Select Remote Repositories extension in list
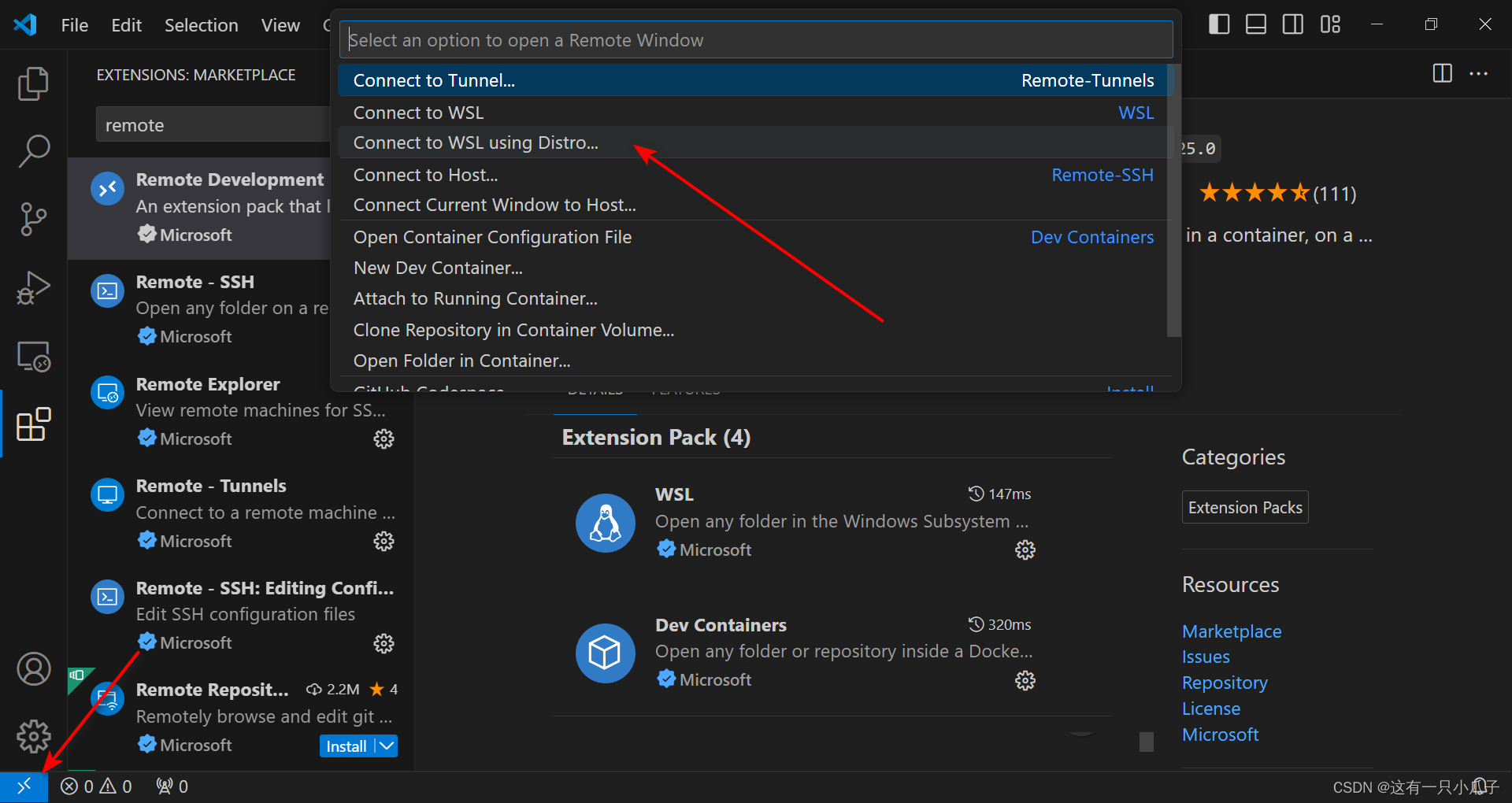 pos(240,718)
